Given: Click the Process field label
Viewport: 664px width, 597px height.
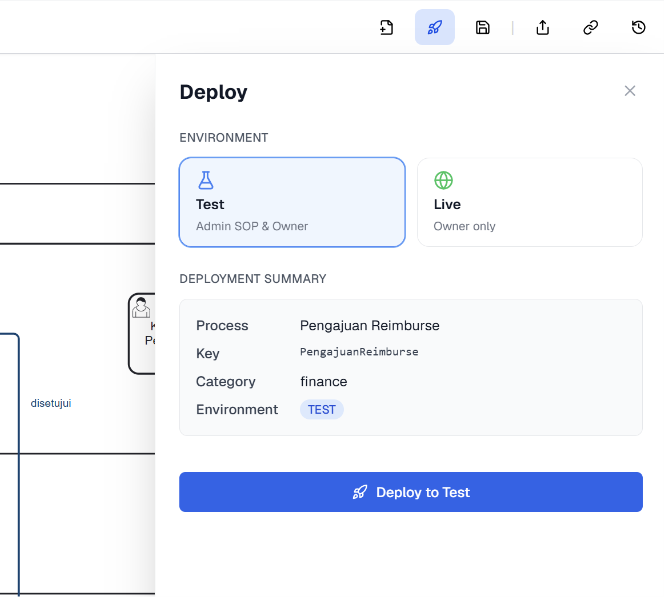Looking at the screenshot, I should tap(222, 326).
